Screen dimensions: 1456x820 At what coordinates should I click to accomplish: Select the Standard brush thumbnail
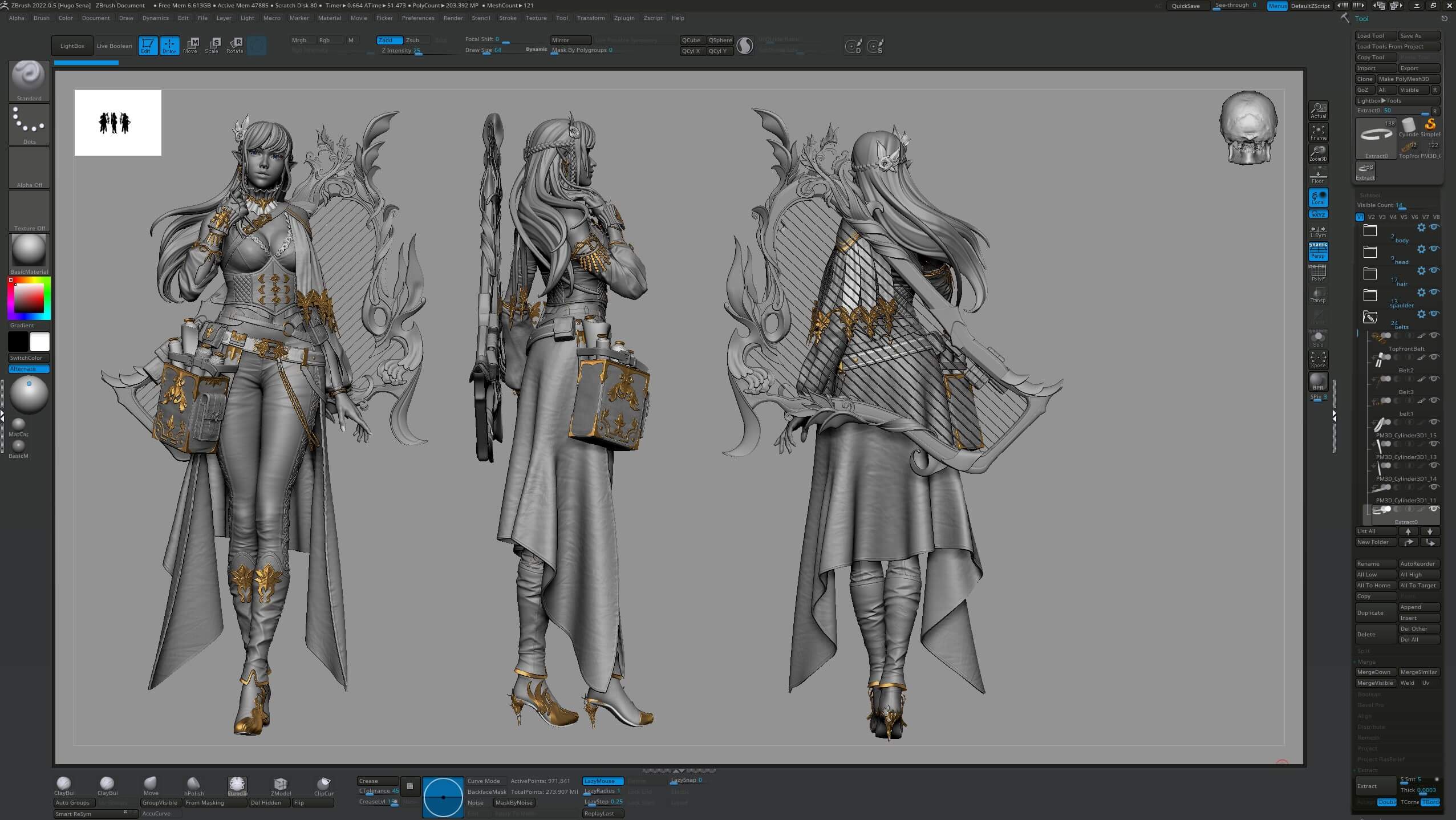click(29, 80)
